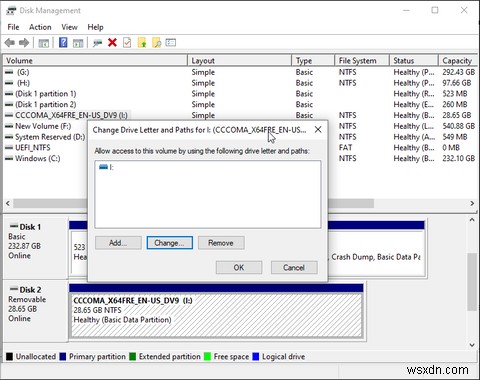Screen dimensions: 480x380
Task: Click the dark blue Primary partition swatch
Action: [x=63, y=357]
